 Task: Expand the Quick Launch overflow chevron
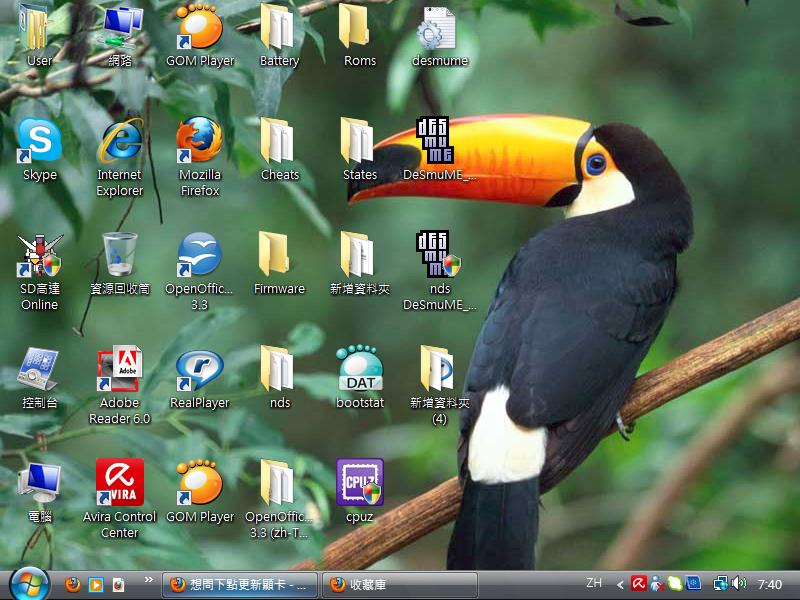pos(150,581)
